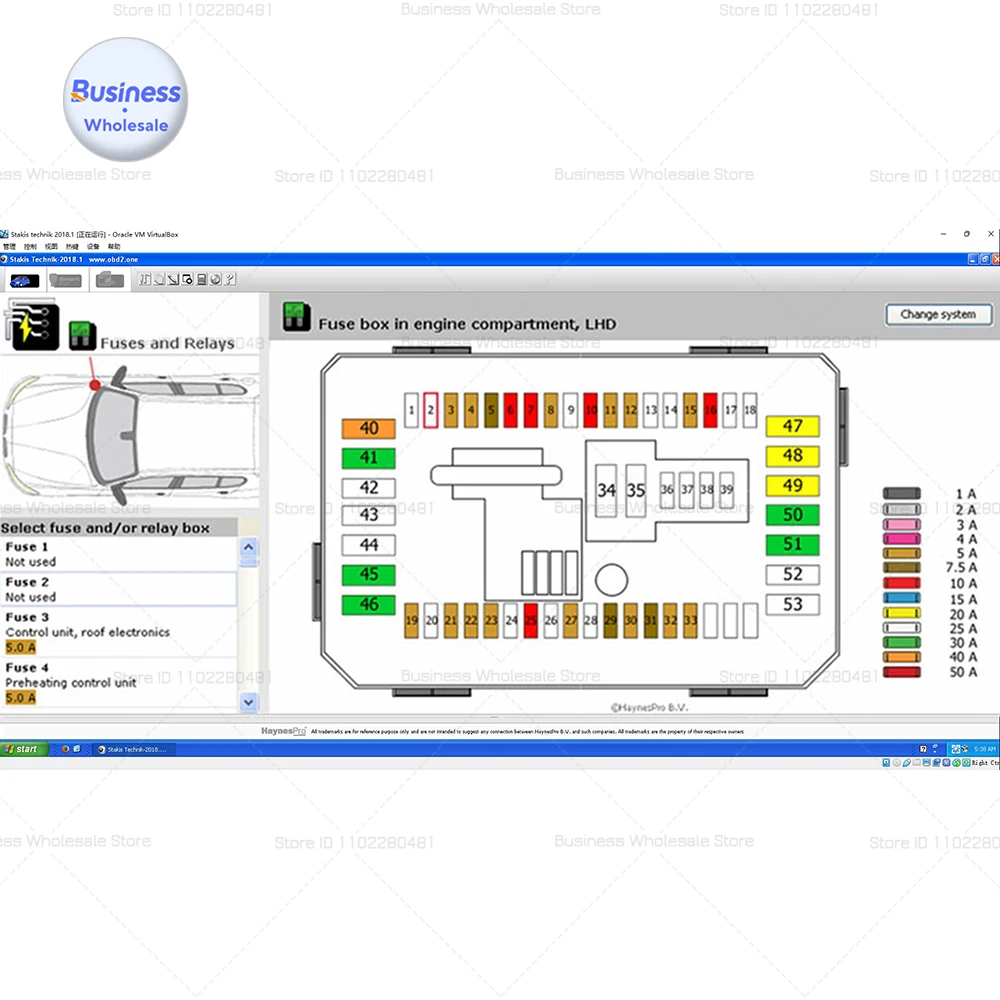Open the question mark help icon
The image size is (1000, 1000).
click(x=230, y=279)
